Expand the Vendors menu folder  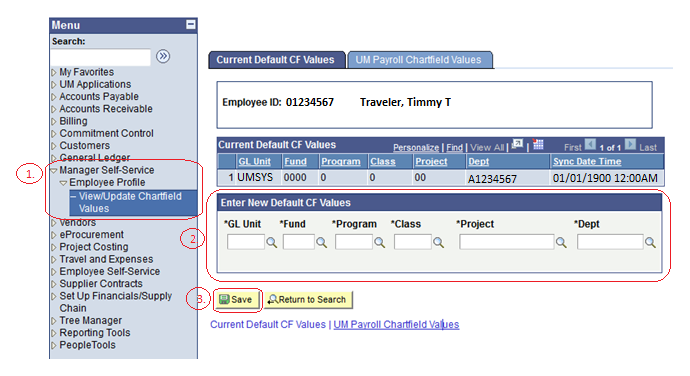(54, 223)
